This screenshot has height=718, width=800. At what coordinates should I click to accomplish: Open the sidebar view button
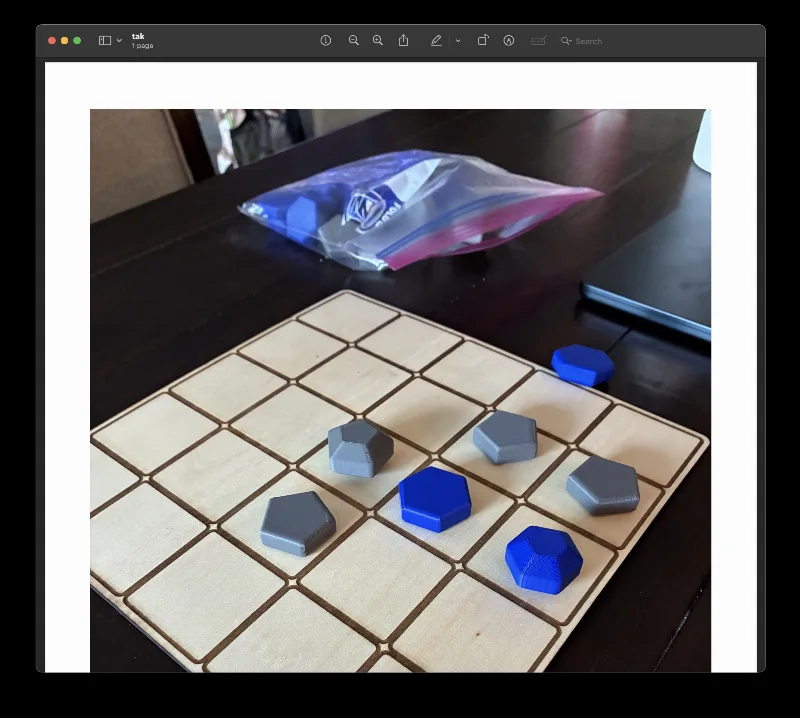(x=105, y=41)
